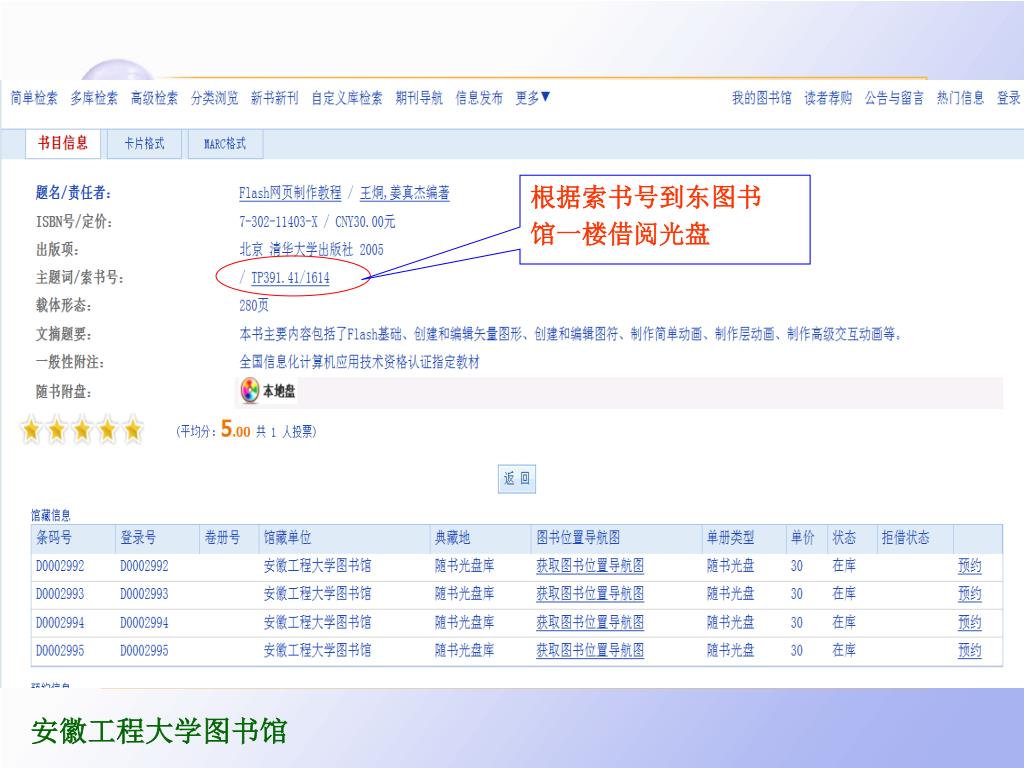
Task: Click author link 王炯,姜真杰编著
Action: pos(404,193)
